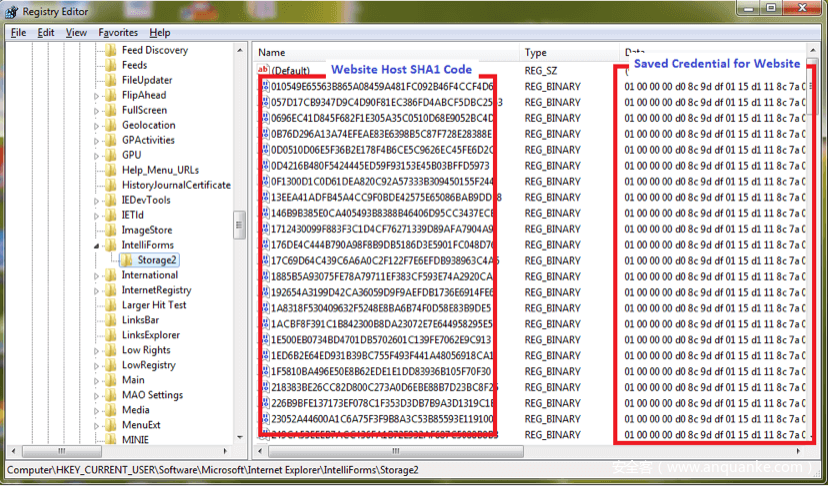Image resolution: width=828 pixels, height=486 pixels.
Task: Click the MAO Settings folder icon
Action: pyautogui.click(x=111, y=395)
